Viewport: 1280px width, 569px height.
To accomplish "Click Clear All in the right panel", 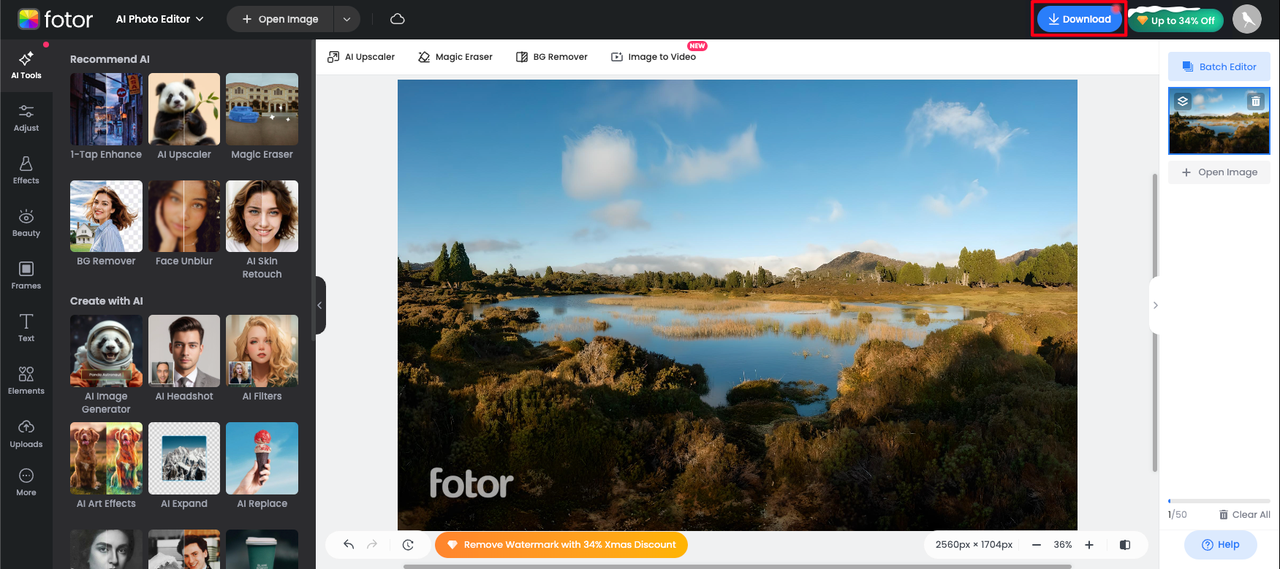I will pos(1244,515).
